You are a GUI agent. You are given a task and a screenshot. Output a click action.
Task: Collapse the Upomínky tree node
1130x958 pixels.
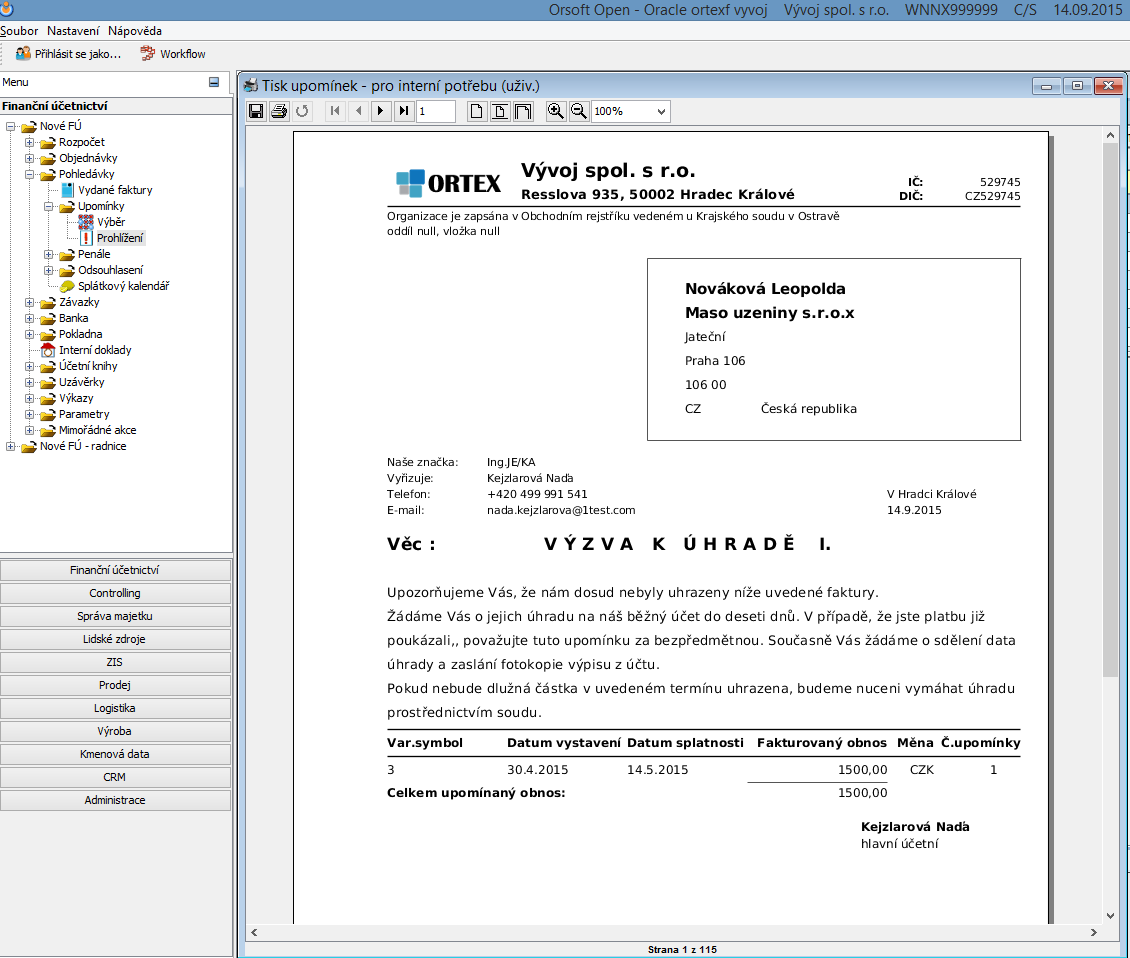point(49,206)
